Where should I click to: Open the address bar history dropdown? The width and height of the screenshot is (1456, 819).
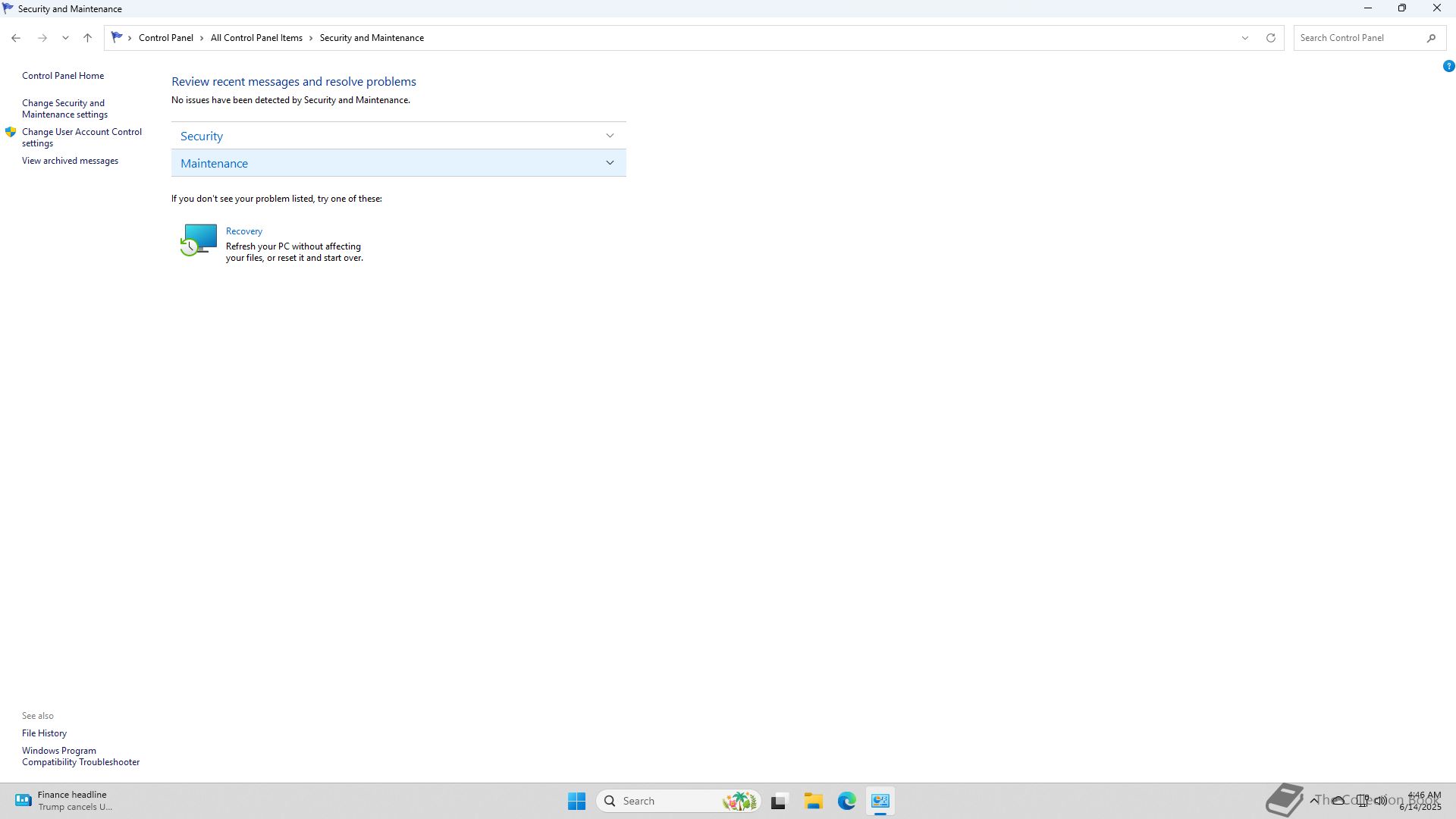point(1244,38)
